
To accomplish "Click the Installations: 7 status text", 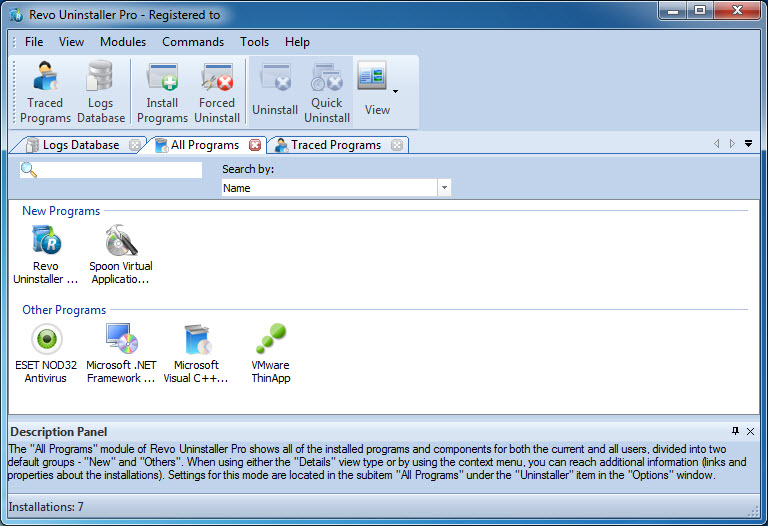I will [46, 507].
